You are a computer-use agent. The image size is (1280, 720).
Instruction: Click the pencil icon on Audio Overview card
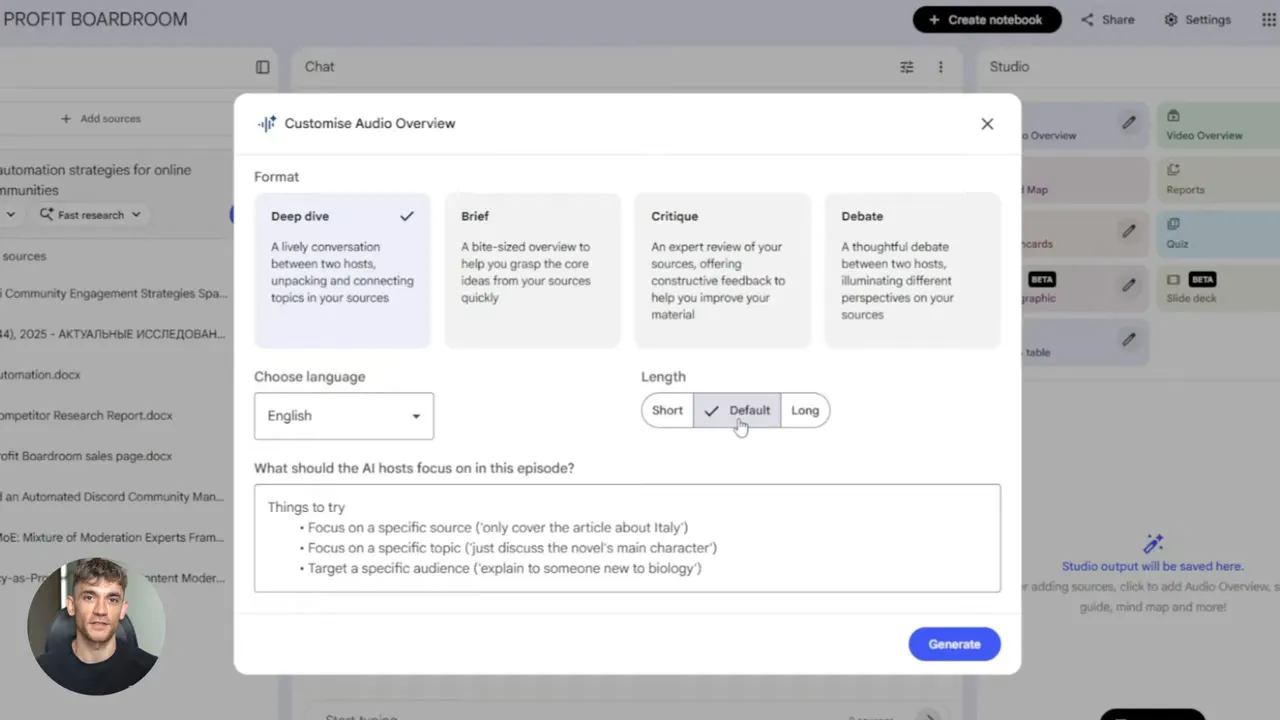click(1129, 123)
